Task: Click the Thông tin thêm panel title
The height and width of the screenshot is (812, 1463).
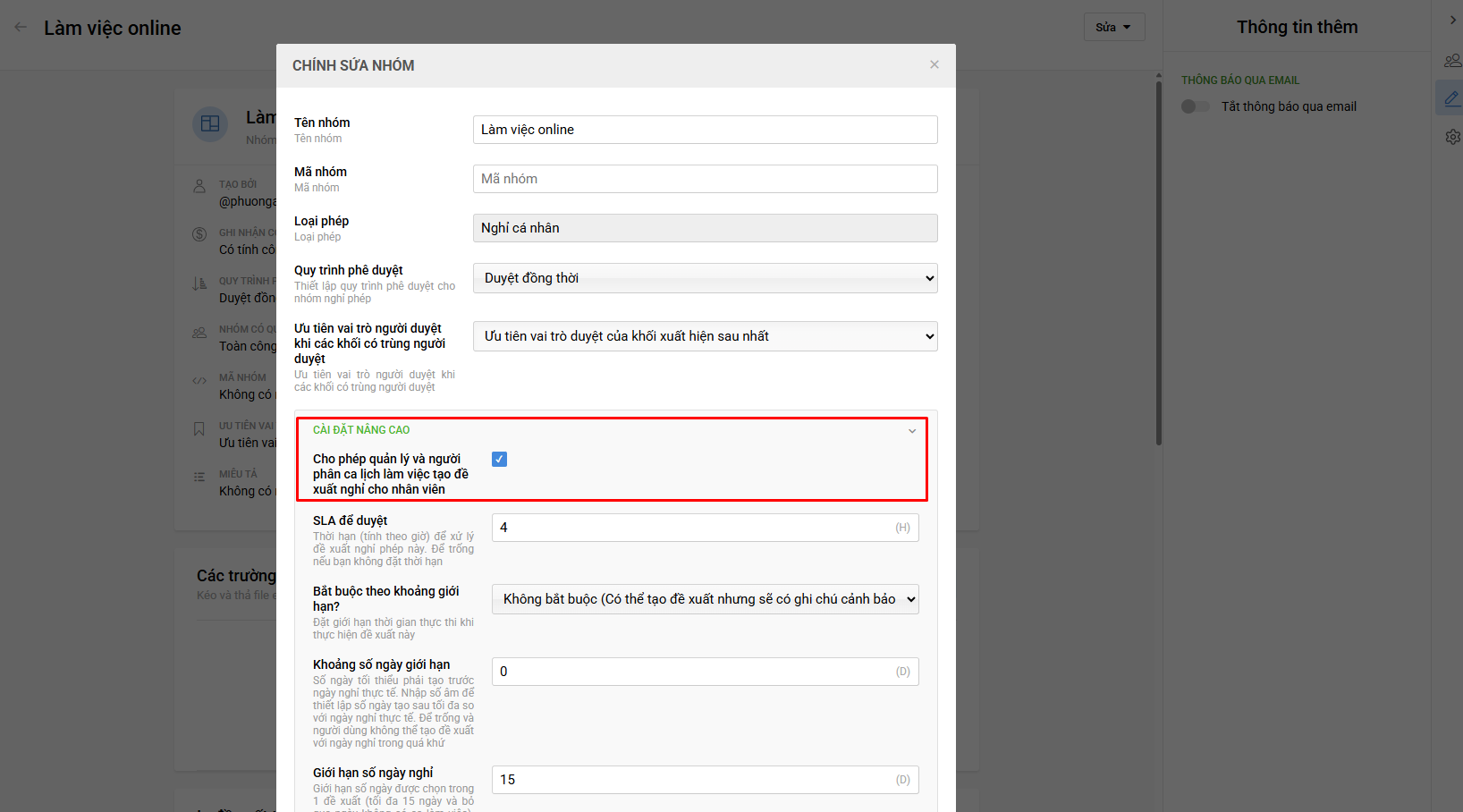Action: point(1297,27)
